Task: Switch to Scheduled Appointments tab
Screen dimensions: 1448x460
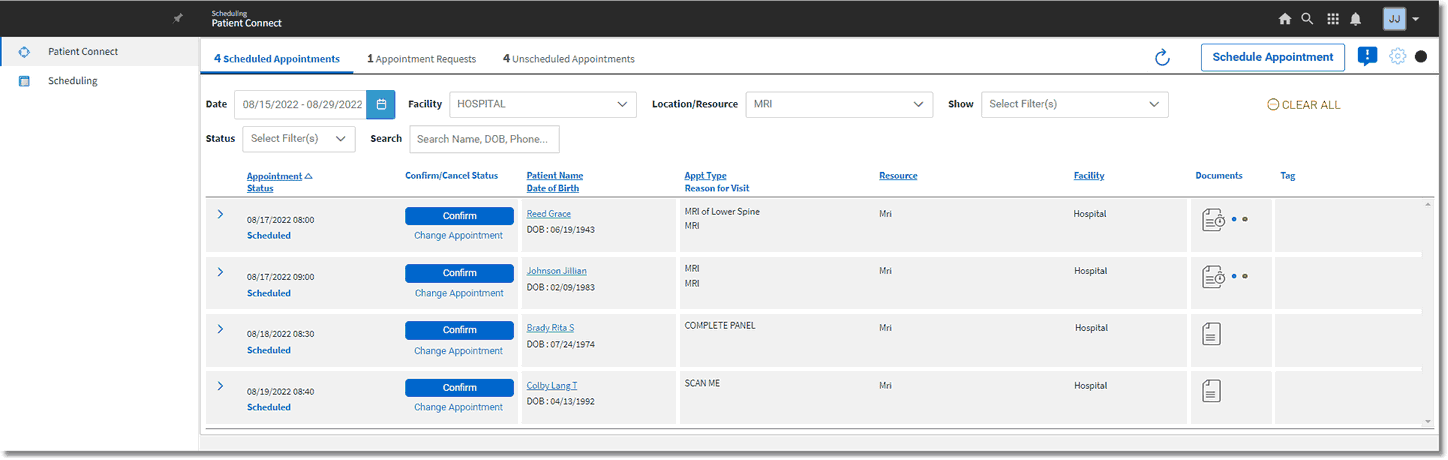Action: click(x=277, y=59)
